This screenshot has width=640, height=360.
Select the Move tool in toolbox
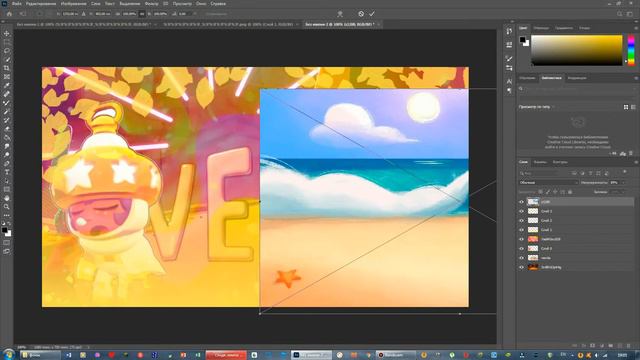tap(7, 33)
